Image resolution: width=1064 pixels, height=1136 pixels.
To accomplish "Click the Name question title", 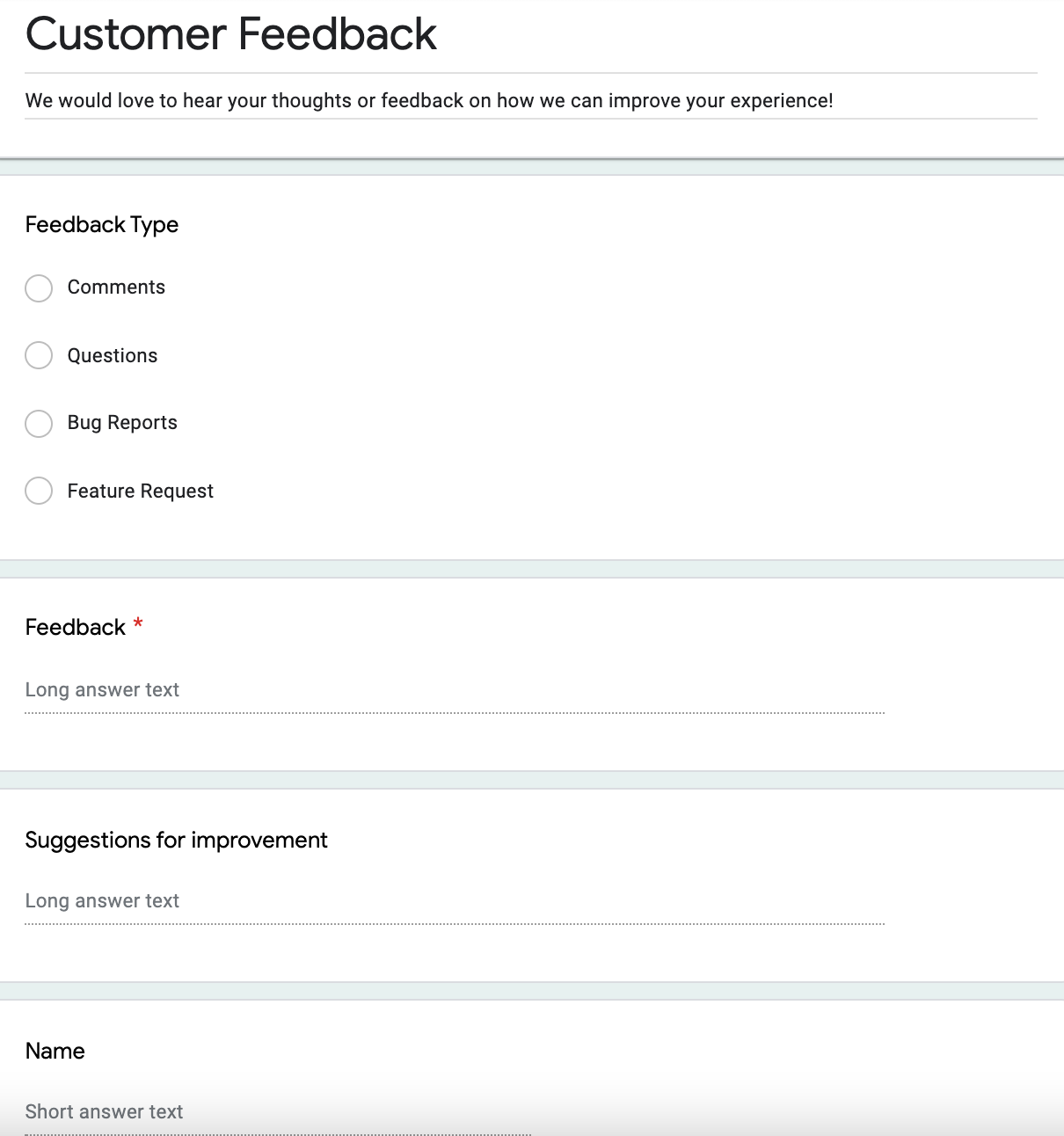I will coord(55,1052).
